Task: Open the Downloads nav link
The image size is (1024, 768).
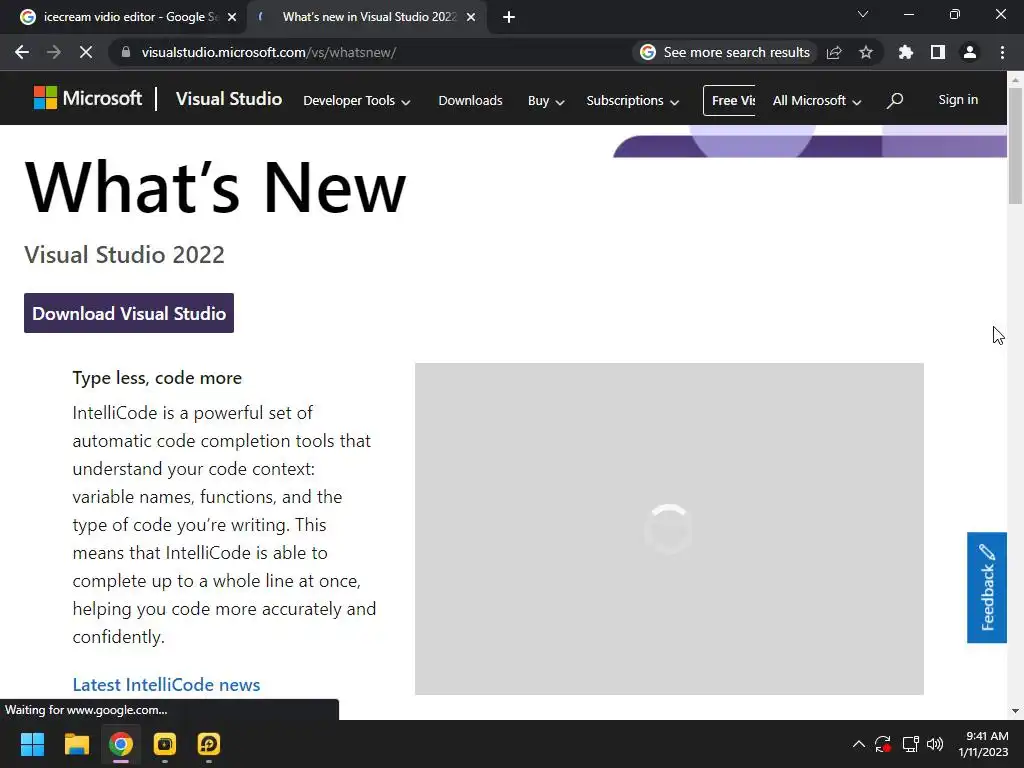Action: 470,101
